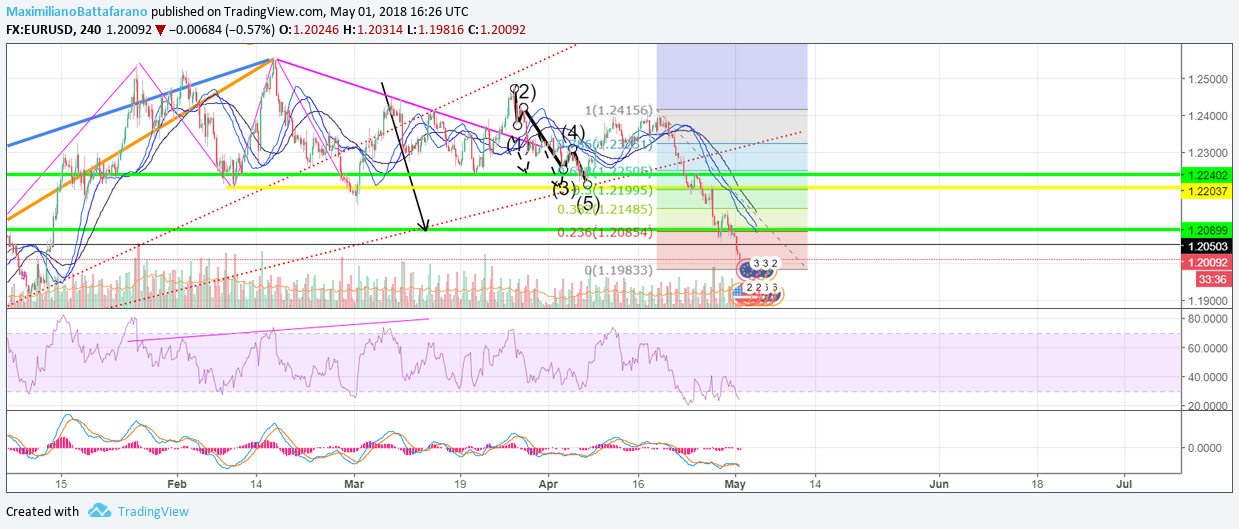Click the EU flag economic event marker
This screenshot has width=1239, height=529.
click(x=746, y=268)
